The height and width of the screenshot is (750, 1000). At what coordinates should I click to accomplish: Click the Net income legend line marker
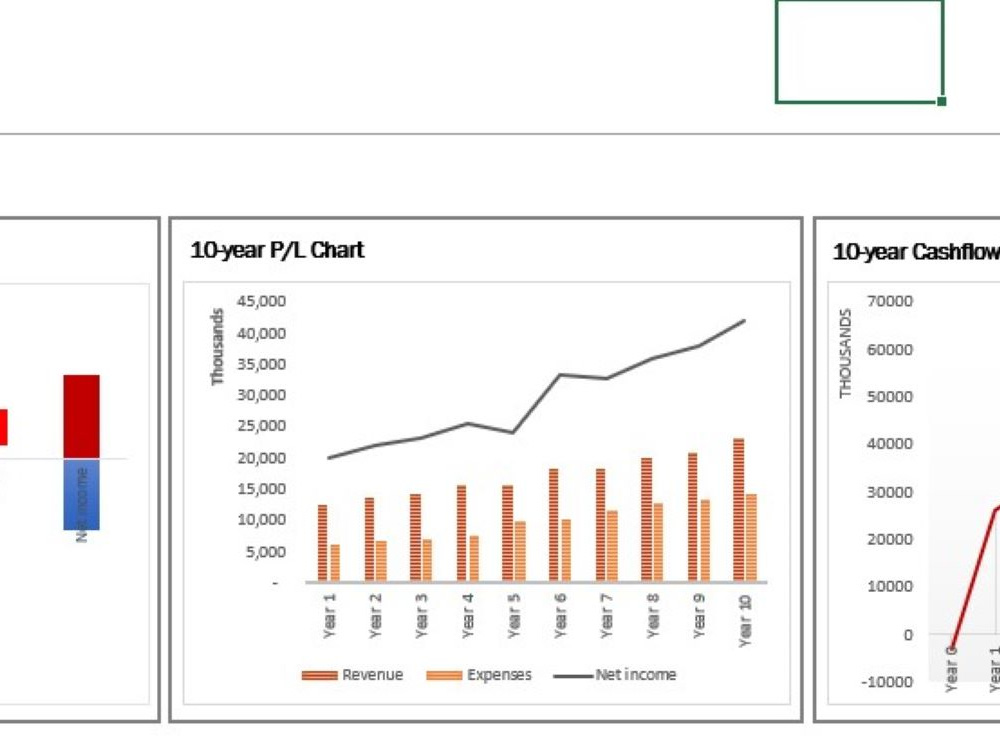click(573, 676)
